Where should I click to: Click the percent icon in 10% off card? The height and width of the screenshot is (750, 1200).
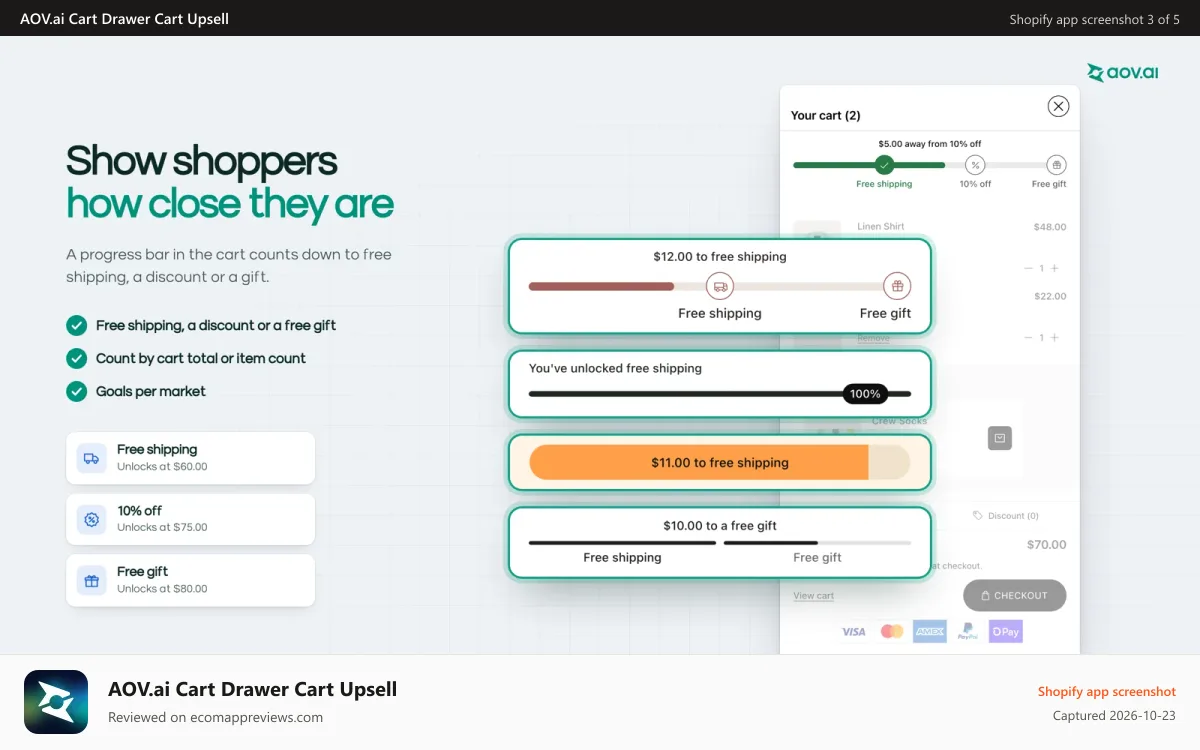click(91, 519)
